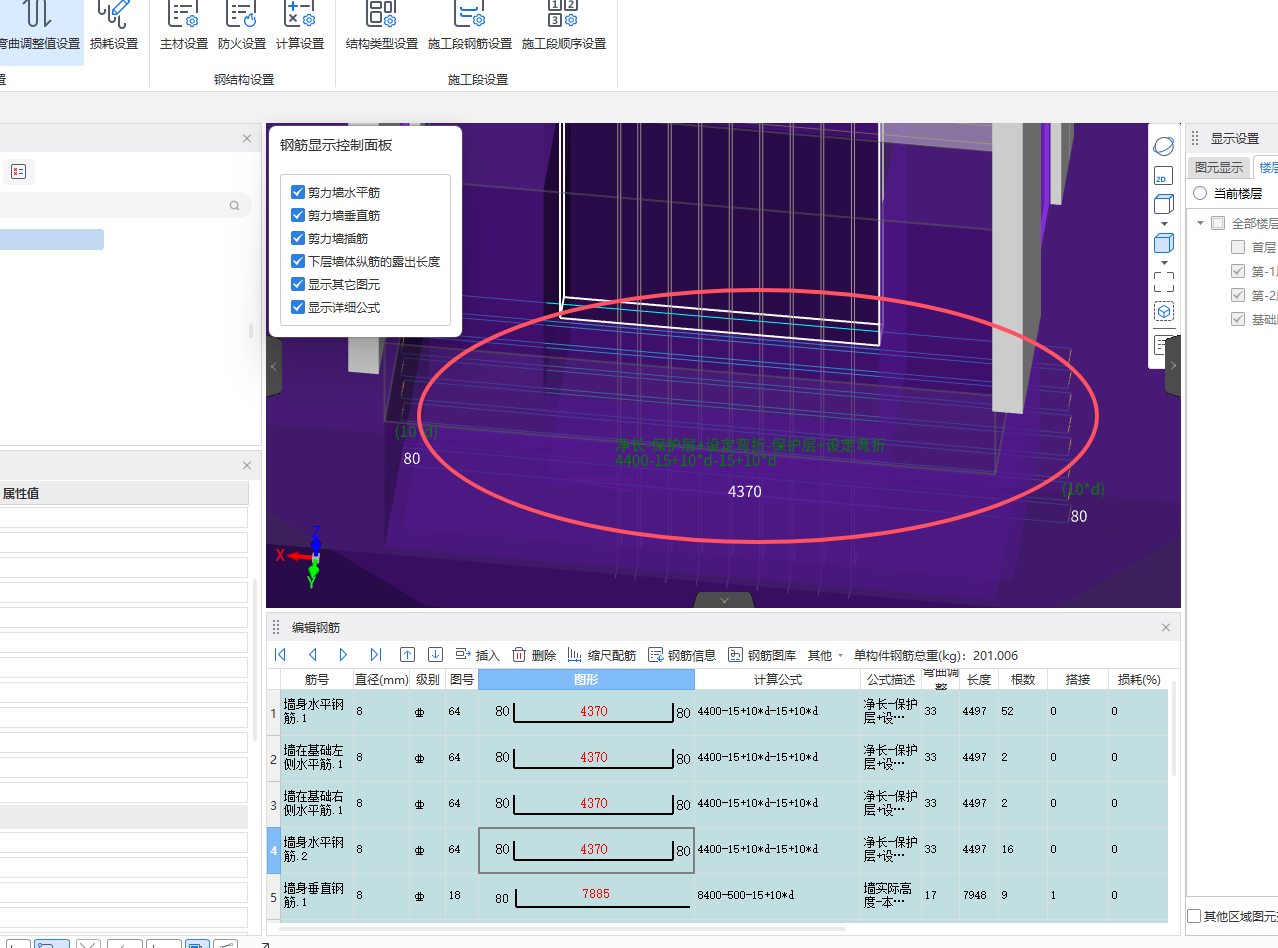Click 筋号 column header
1278x948 pixels.
coord(317,680)
